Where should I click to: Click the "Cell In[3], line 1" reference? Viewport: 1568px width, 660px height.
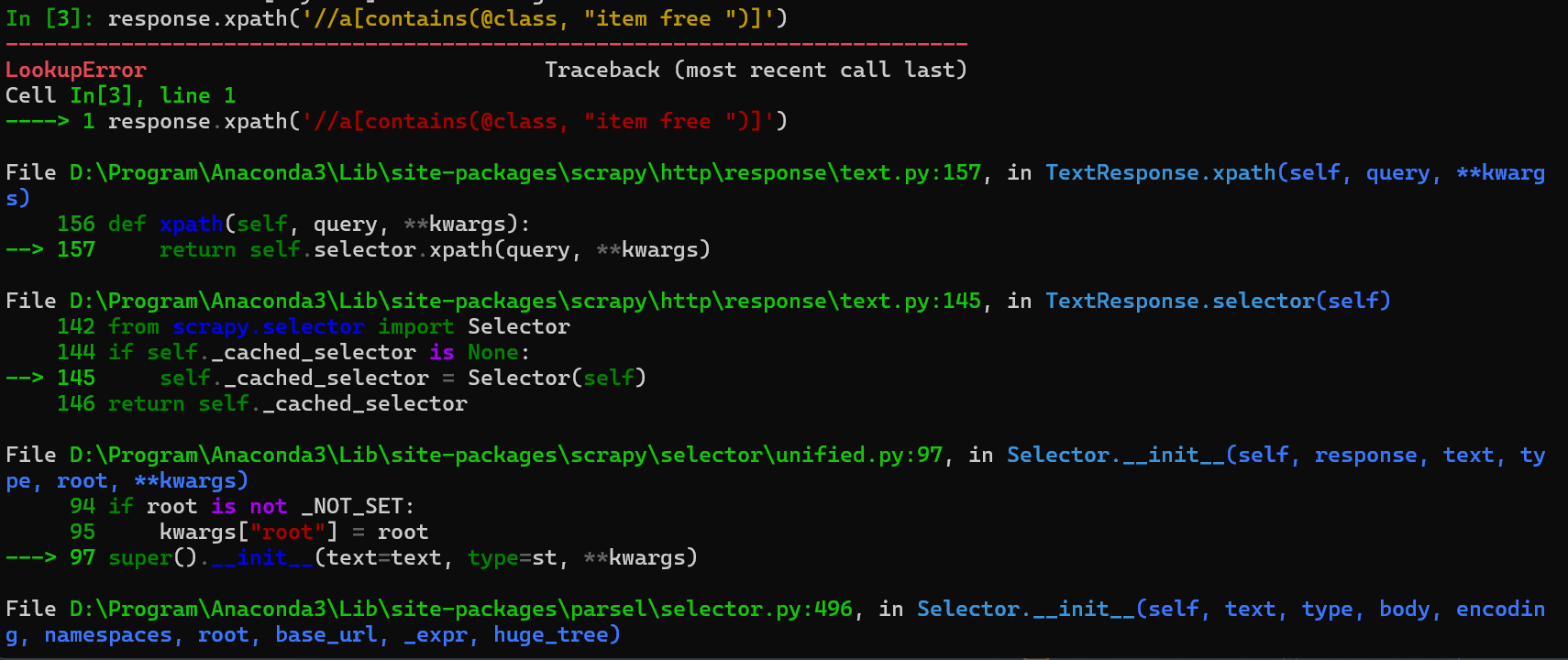point(120,96)
